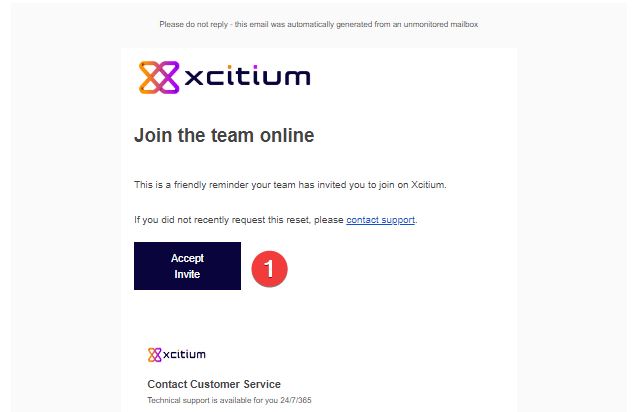Click the small footer xcitium wordmark

pos(184,354)
